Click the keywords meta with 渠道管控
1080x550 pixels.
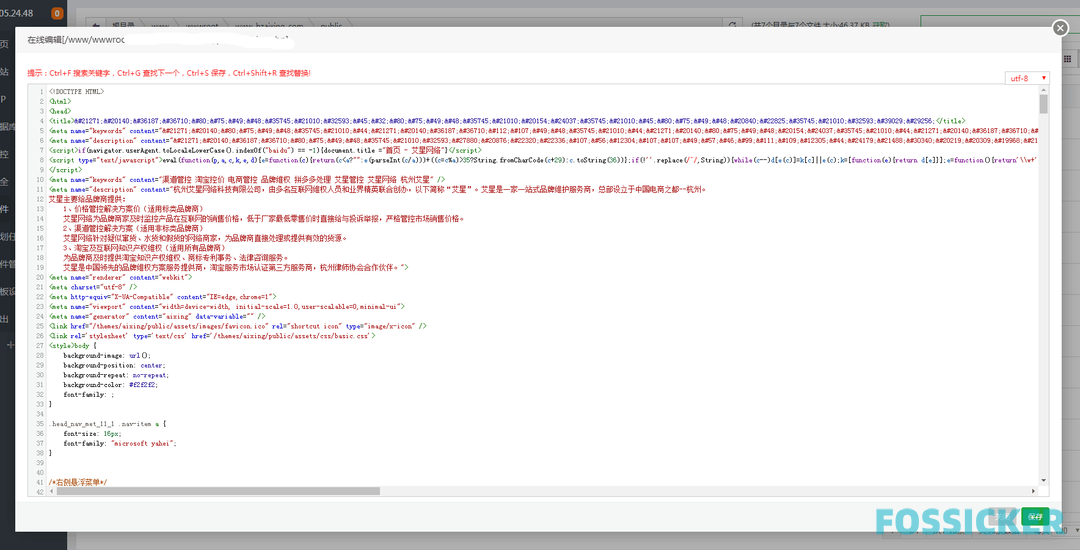coord(247,179)
